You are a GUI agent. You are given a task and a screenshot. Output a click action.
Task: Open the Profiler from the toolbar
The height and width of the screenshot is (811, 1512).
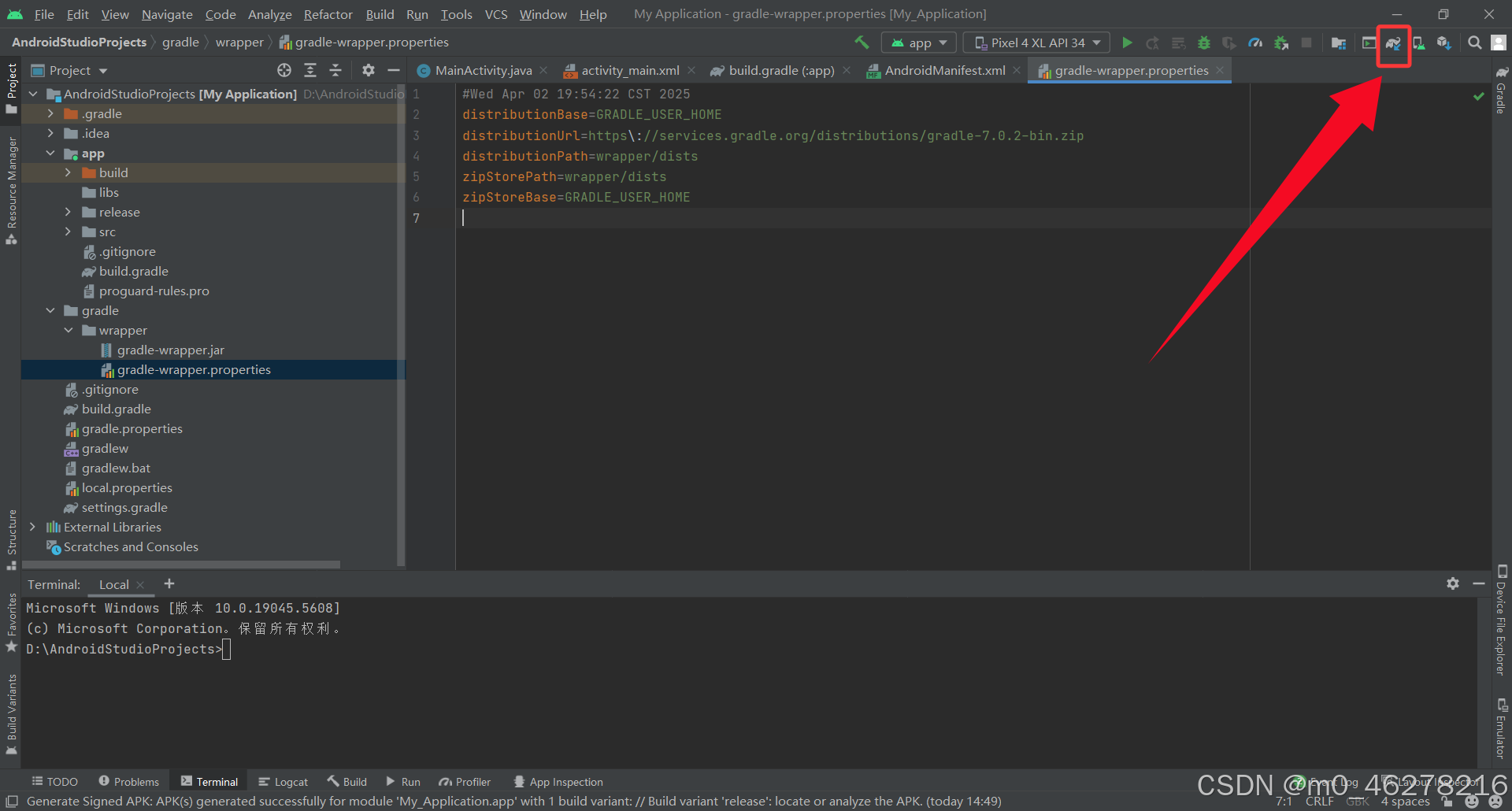tap(1255, 43)
